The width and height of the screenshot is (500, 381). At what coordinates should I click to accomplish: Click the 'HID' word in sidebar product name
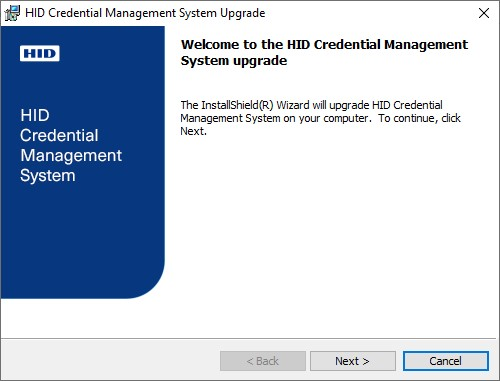(x=35, y=115)
